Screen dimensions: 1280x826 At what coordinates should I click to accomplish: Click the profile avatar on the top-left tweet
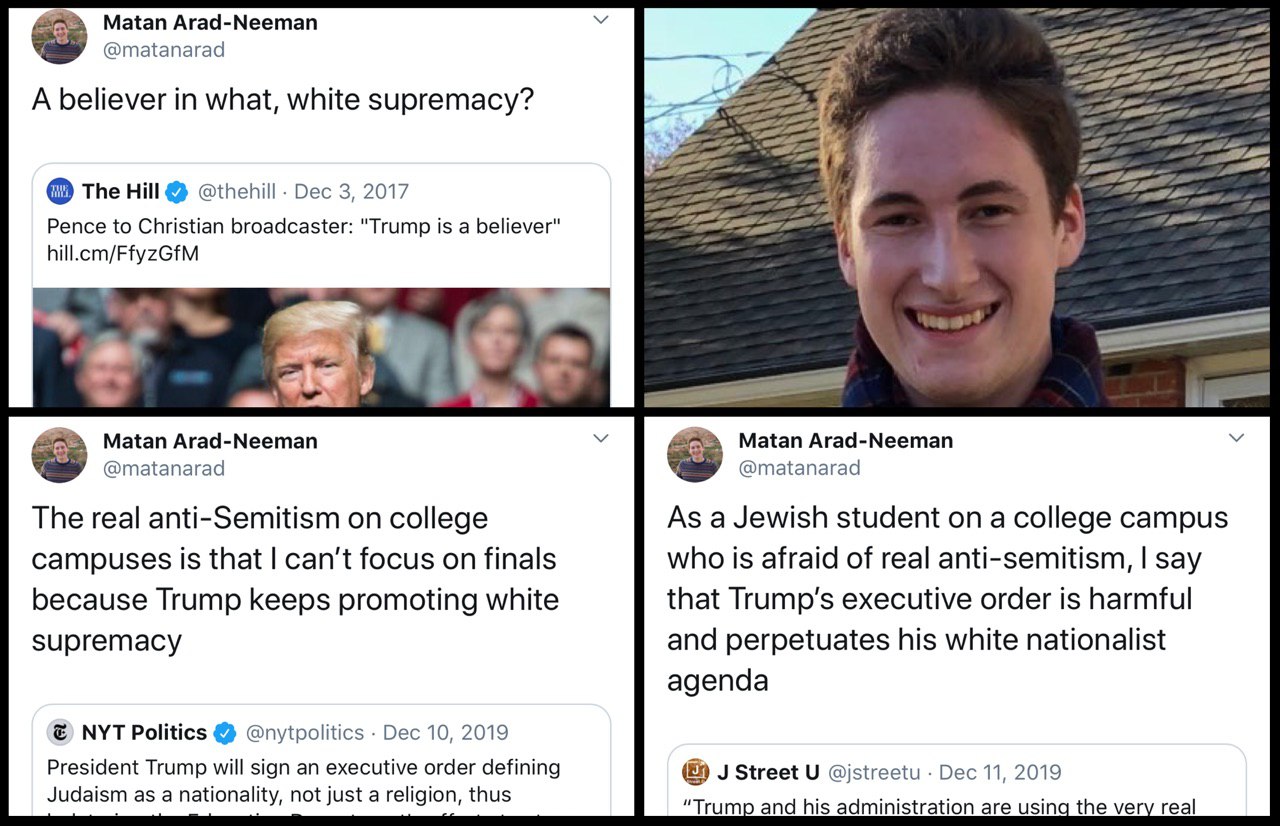(59, 36)
